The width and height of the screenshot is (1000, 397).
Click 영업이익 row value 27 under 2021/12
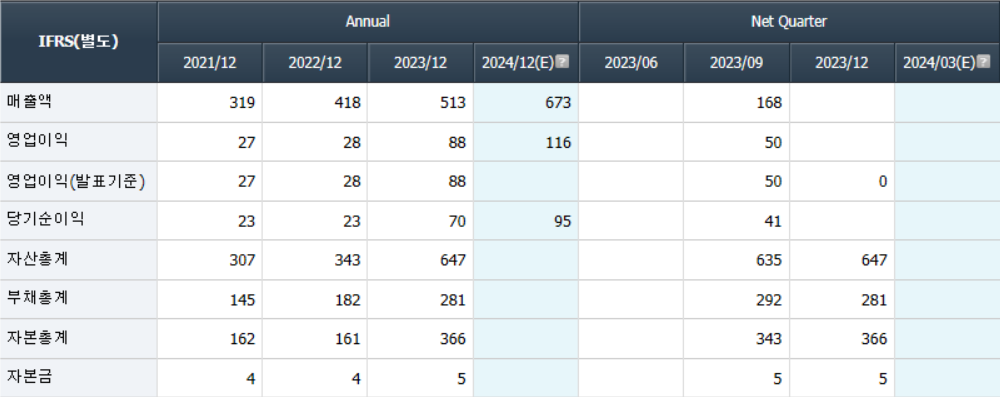246,142
